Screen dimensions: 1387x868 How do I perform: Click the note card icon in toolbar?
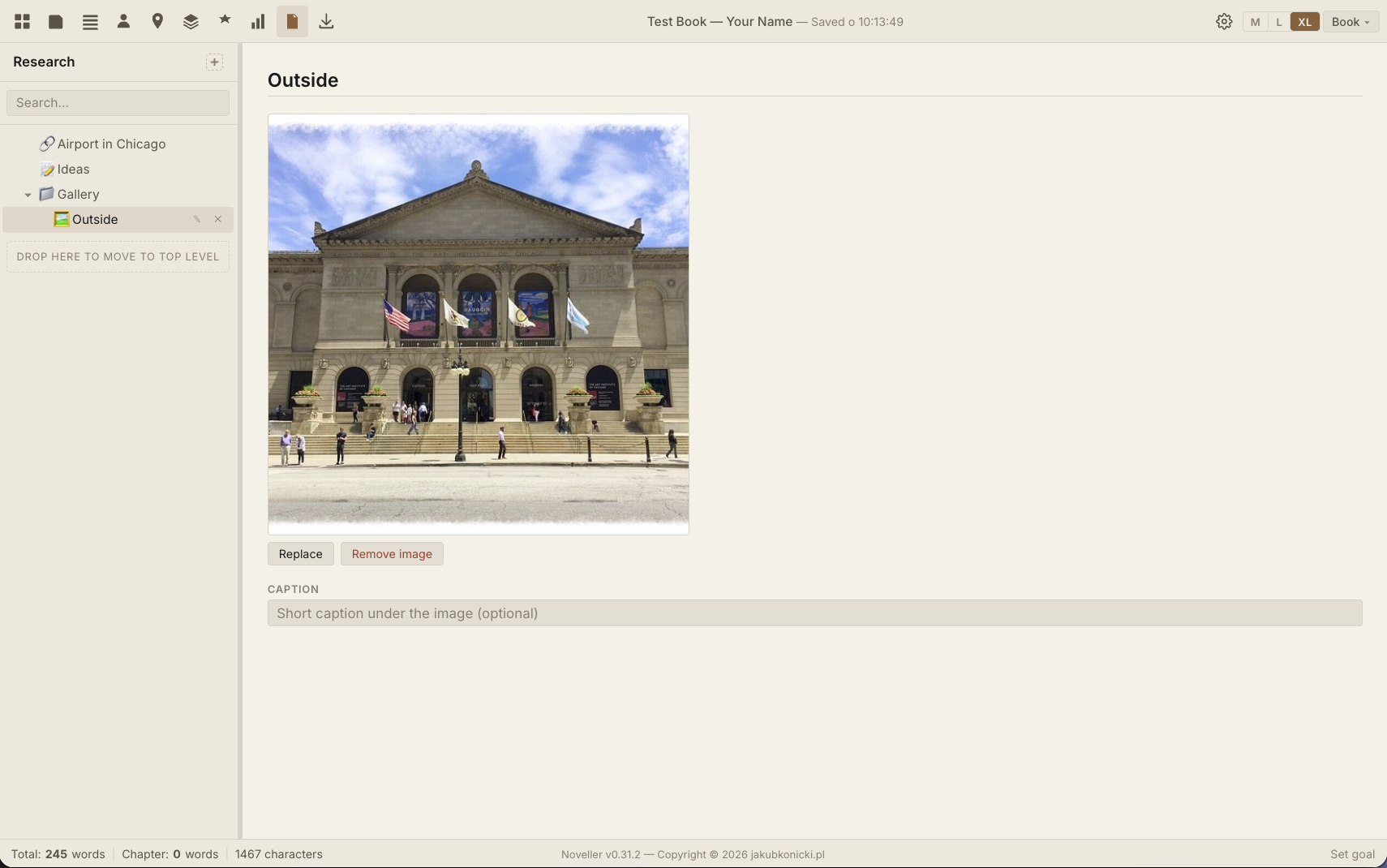pyautogui.click(x=56, y=22)
